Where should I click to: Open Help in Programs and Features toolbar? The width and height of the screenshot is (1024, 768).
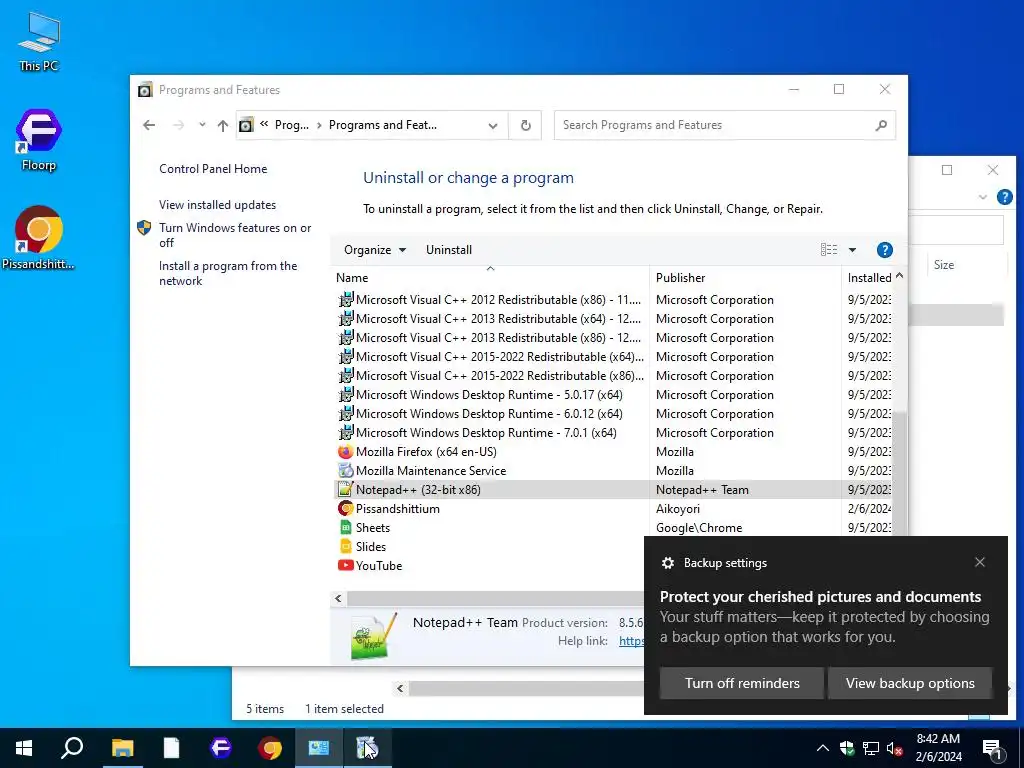tap(884, 250)
